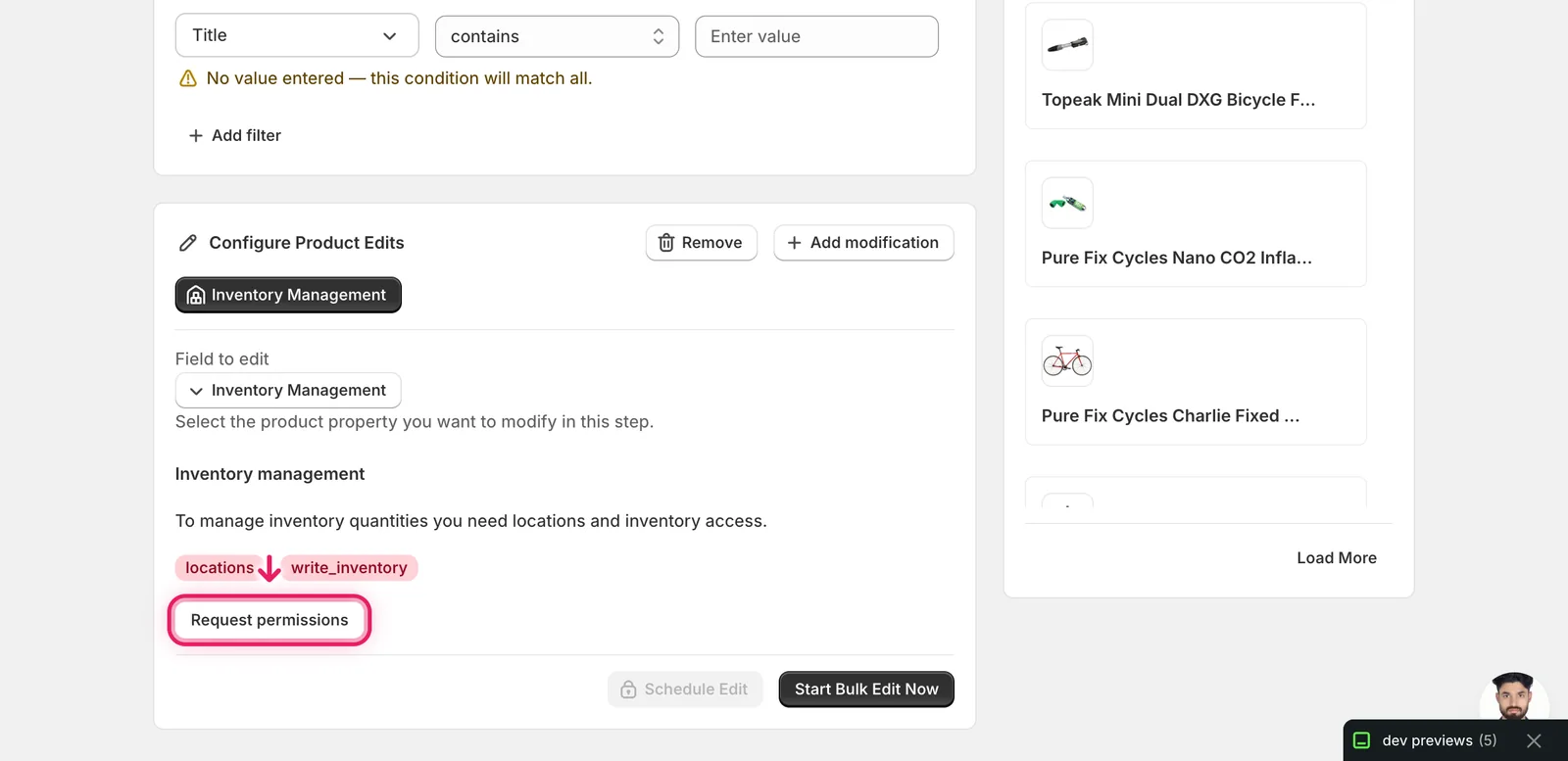
Task: Click the Remove button label
Action: [x=711, y=243]
